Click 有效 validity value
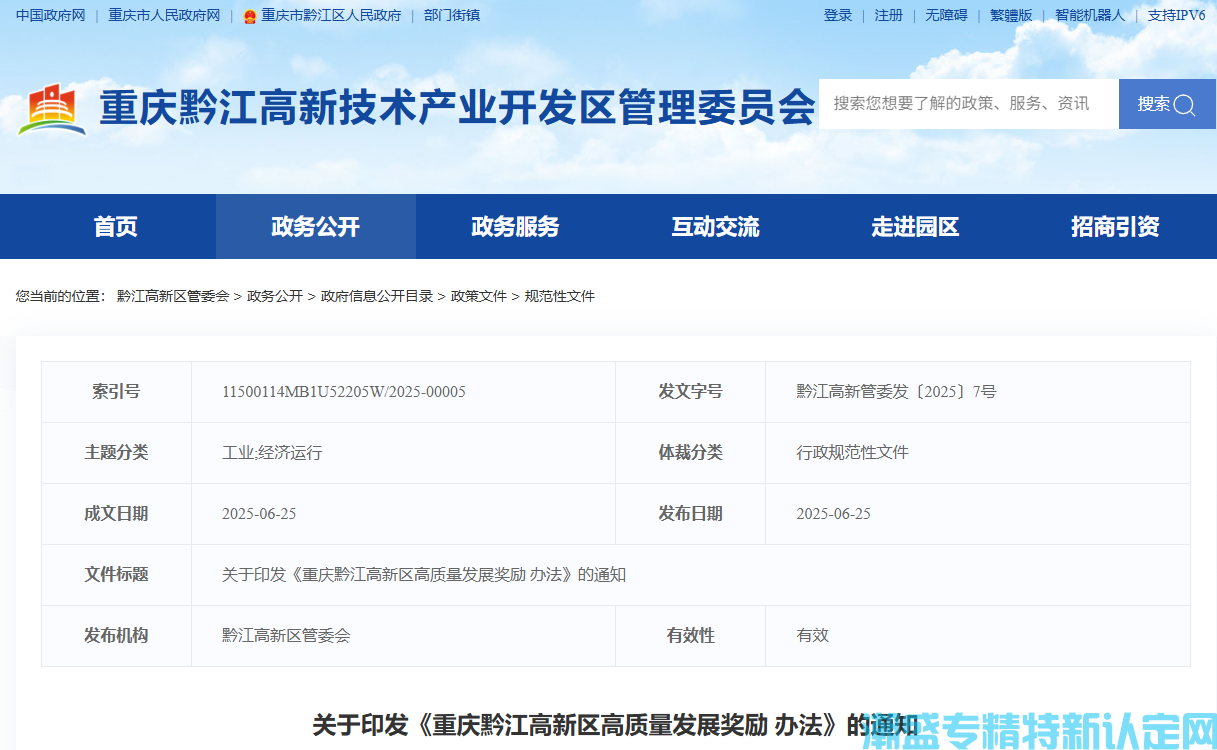The height and width of the screenshot is (750, 1217). click(812, 636)
